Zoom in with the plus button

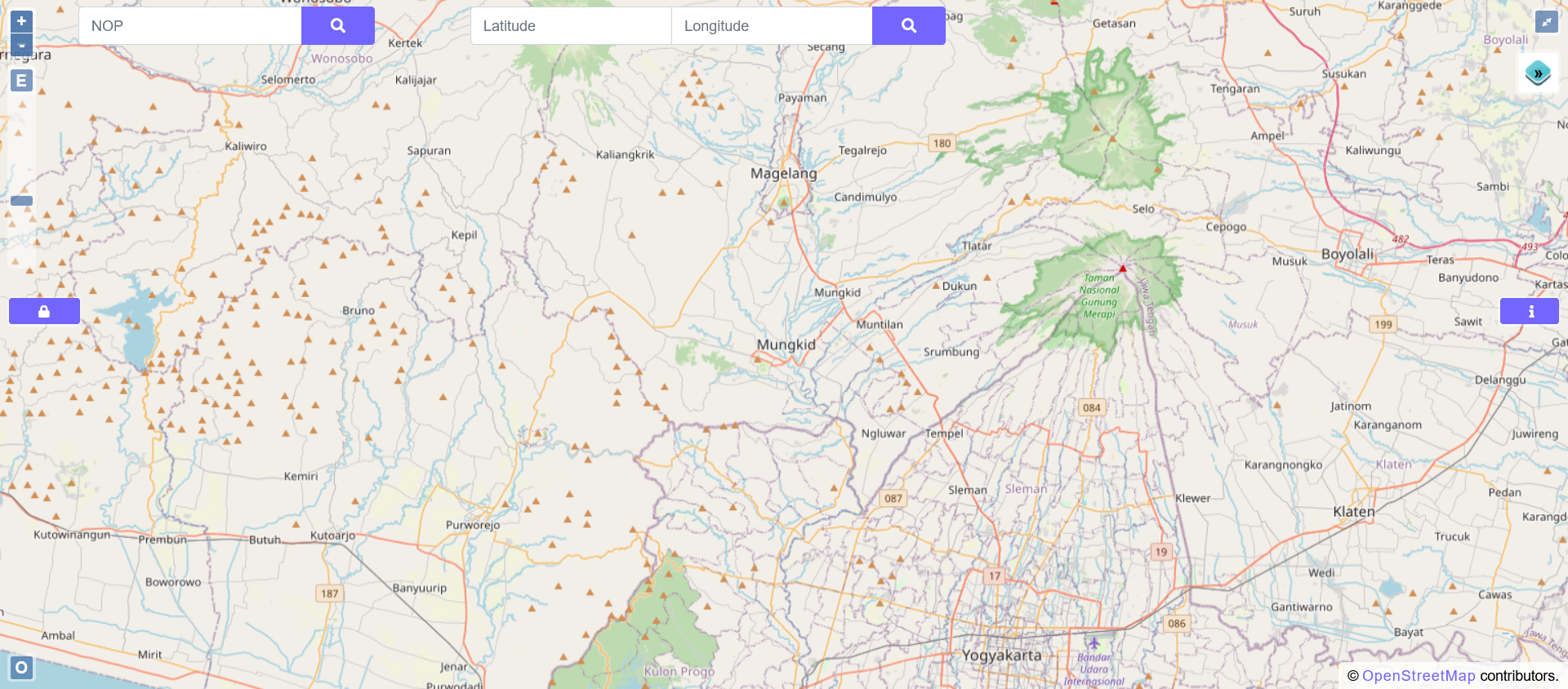21,21
